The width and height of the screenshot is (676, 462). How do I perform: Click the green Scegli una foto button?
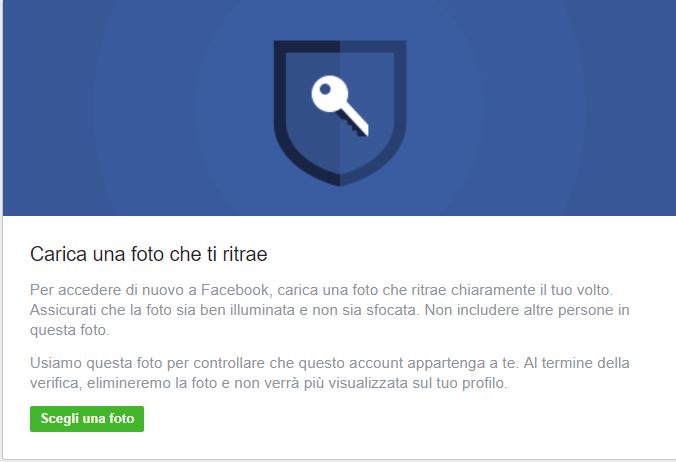[x=87, y=418]
